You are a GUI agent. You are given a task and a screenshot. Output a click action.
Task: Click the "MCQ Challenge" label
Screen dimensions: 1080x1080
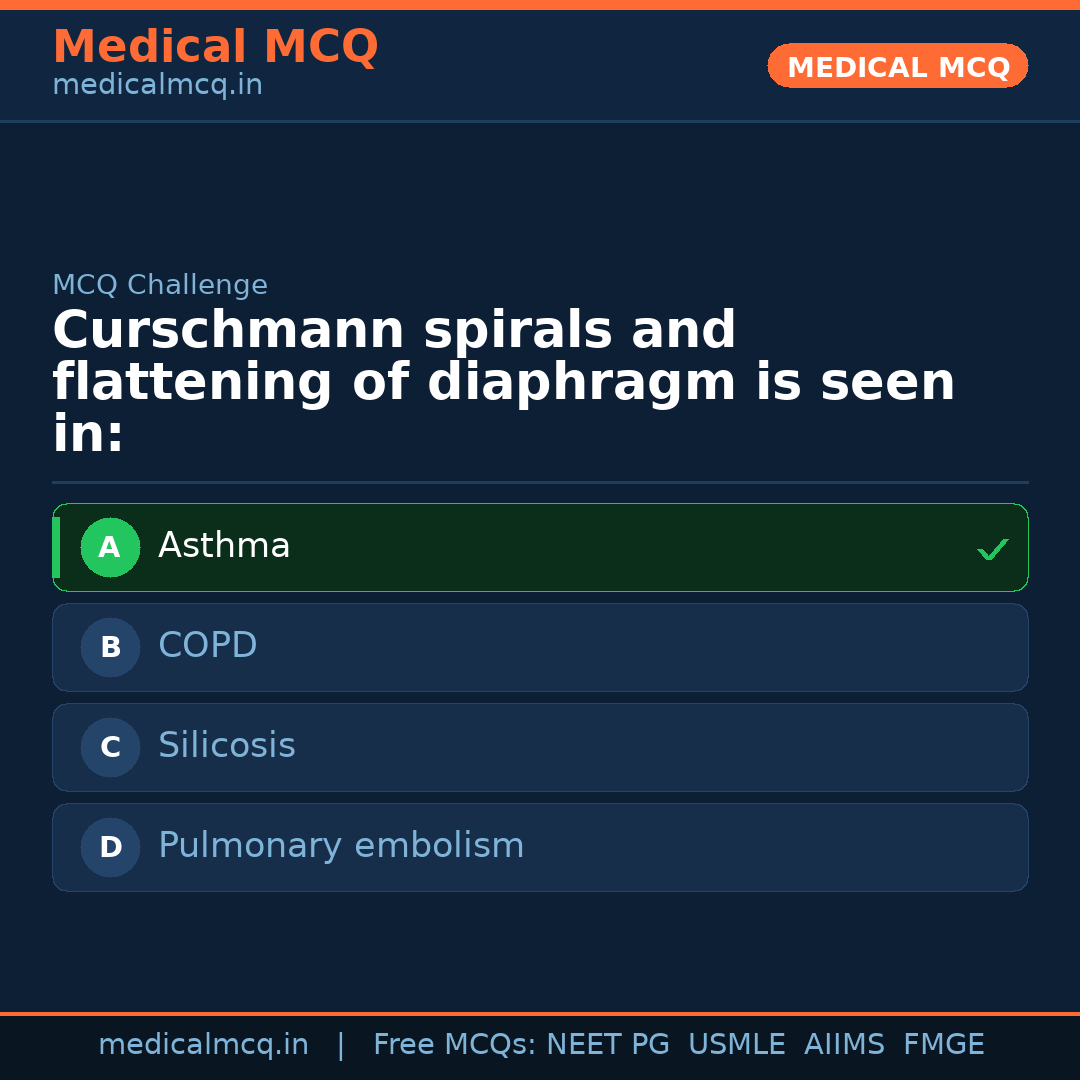pyautogui.click(x=160, y=286)
